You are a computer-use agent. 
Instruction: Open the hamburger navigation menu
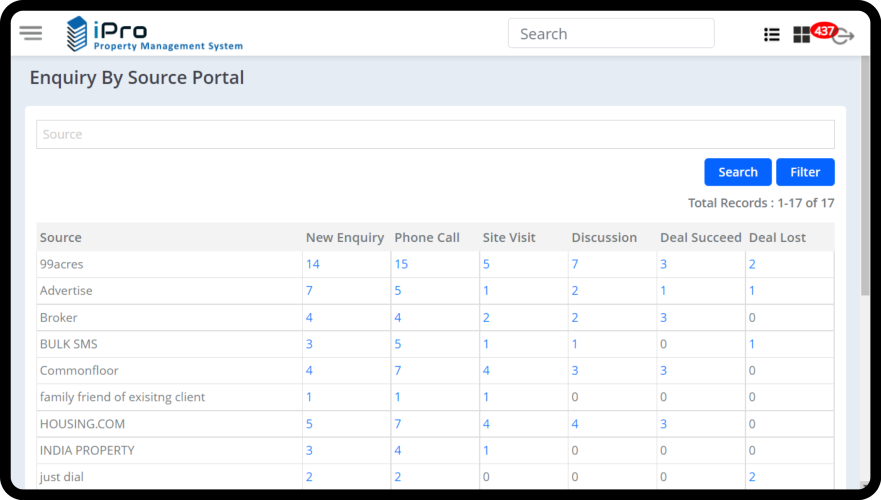pyautogui.click(x=31, y=33)
